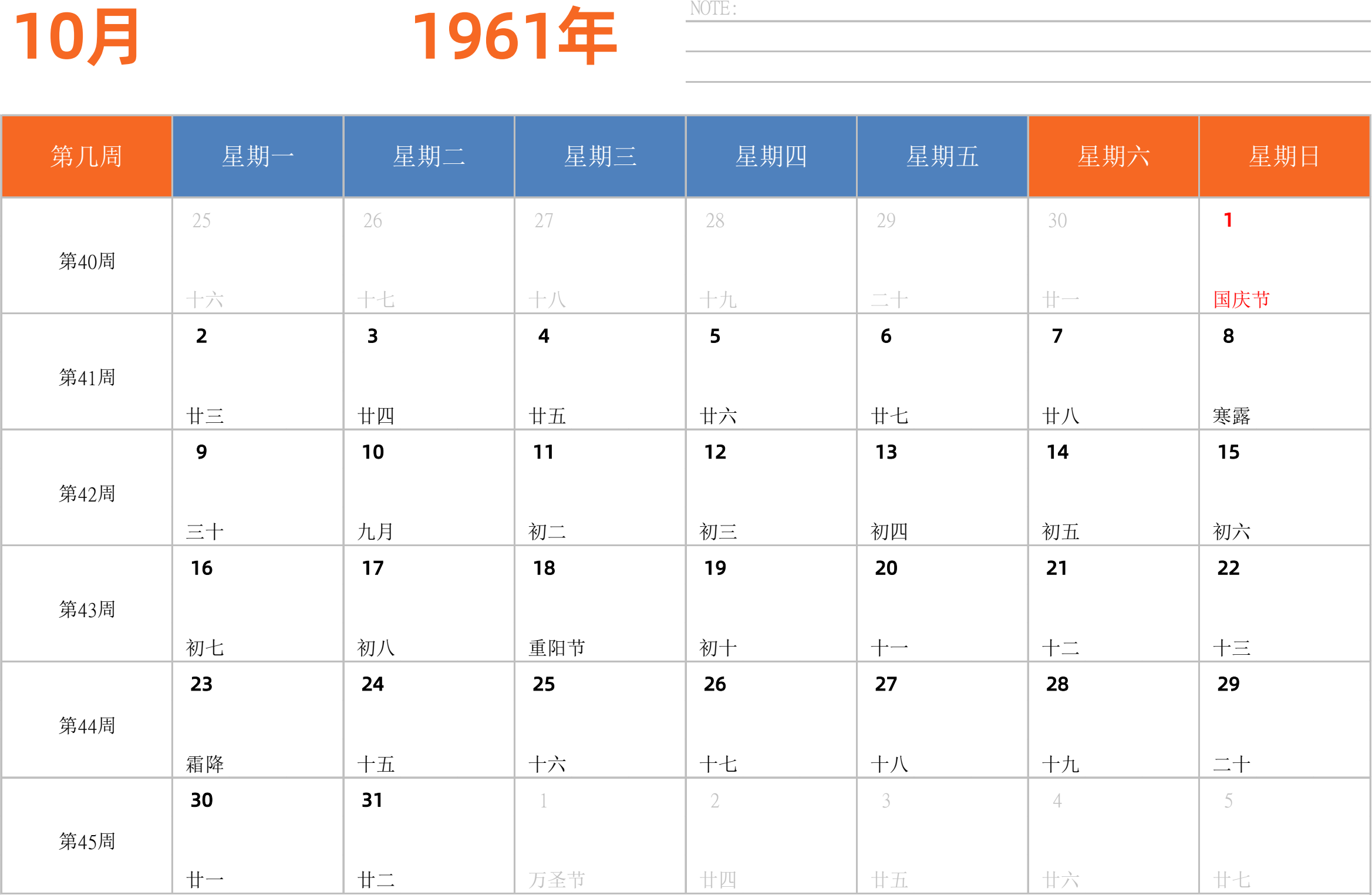Select date 8 in week 41

coord(1228,336)
